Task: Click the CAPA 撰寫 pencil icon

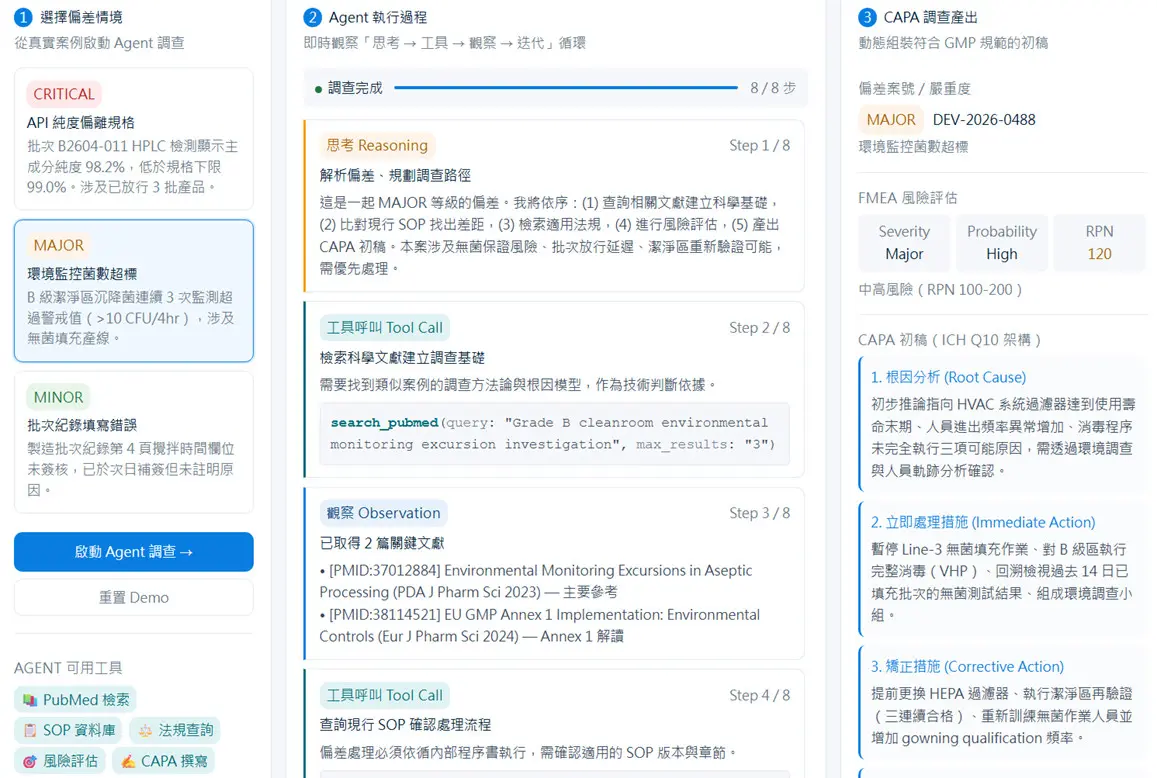Action: click(x=128, y=761)
